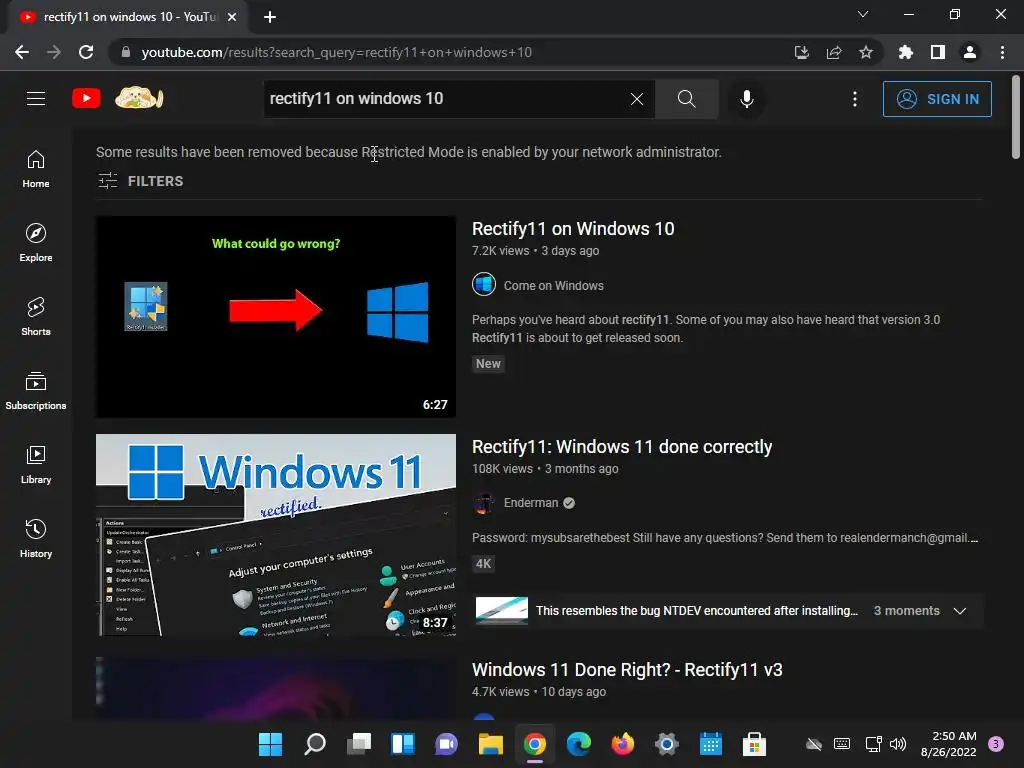Open clock showing 2:50 AM

(948, 744)
